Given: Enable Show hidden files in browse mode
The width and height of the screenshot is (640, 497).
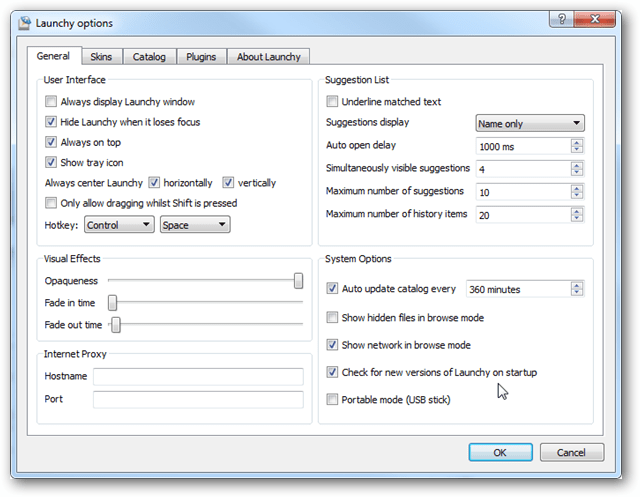Looking at the screenshot, I should 332,317.
